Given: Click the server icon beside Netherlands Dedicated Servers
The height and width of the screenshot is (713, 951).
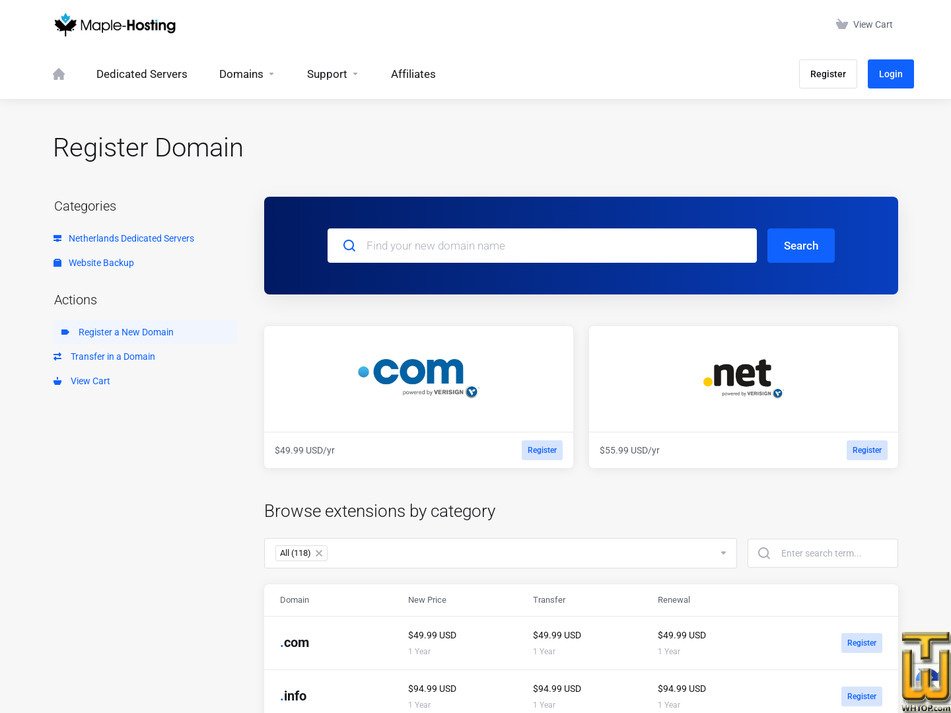Looking at the screenshot, I should tap(58, 238).
